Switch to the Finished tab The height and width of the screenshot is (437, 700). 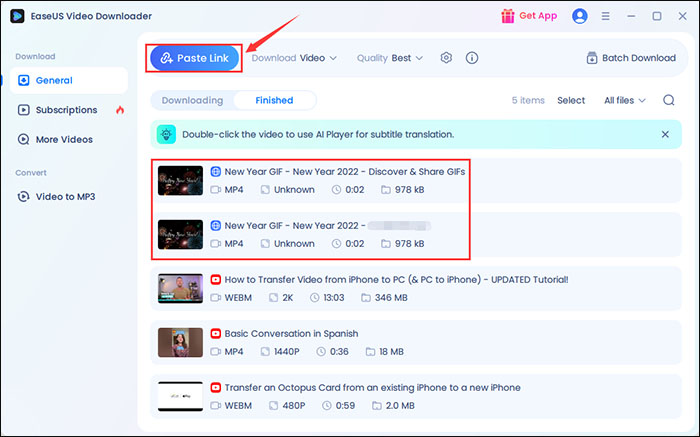coord(274,100)
